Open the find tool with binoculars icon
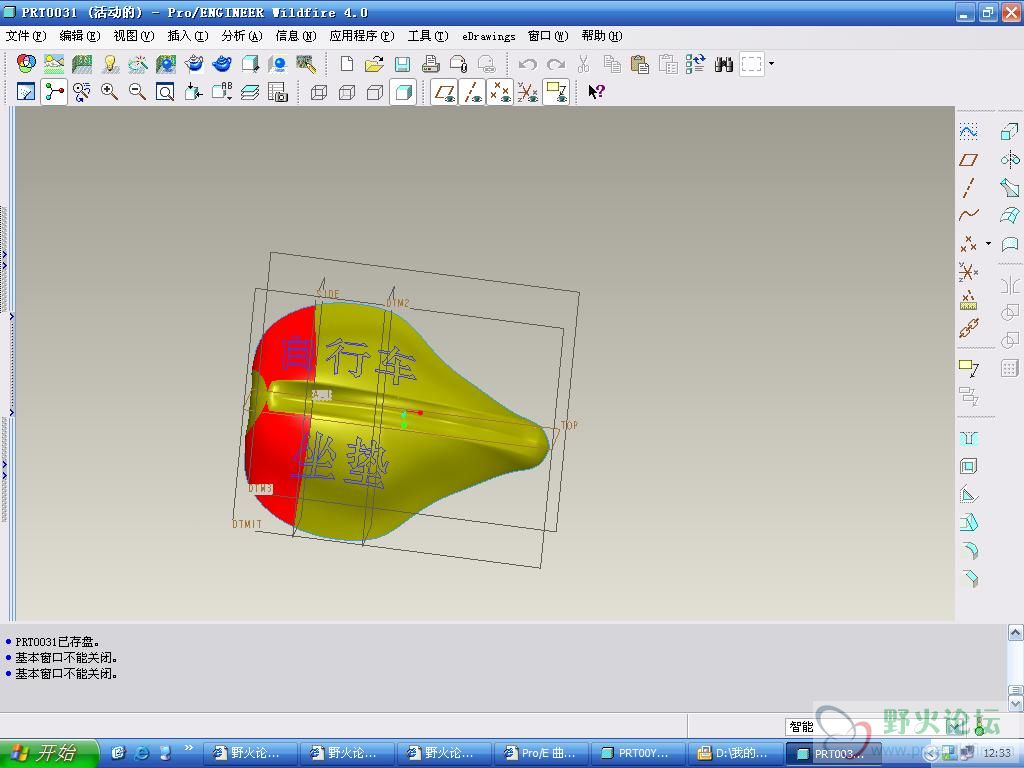1024x768 pixels. point(724,64)
